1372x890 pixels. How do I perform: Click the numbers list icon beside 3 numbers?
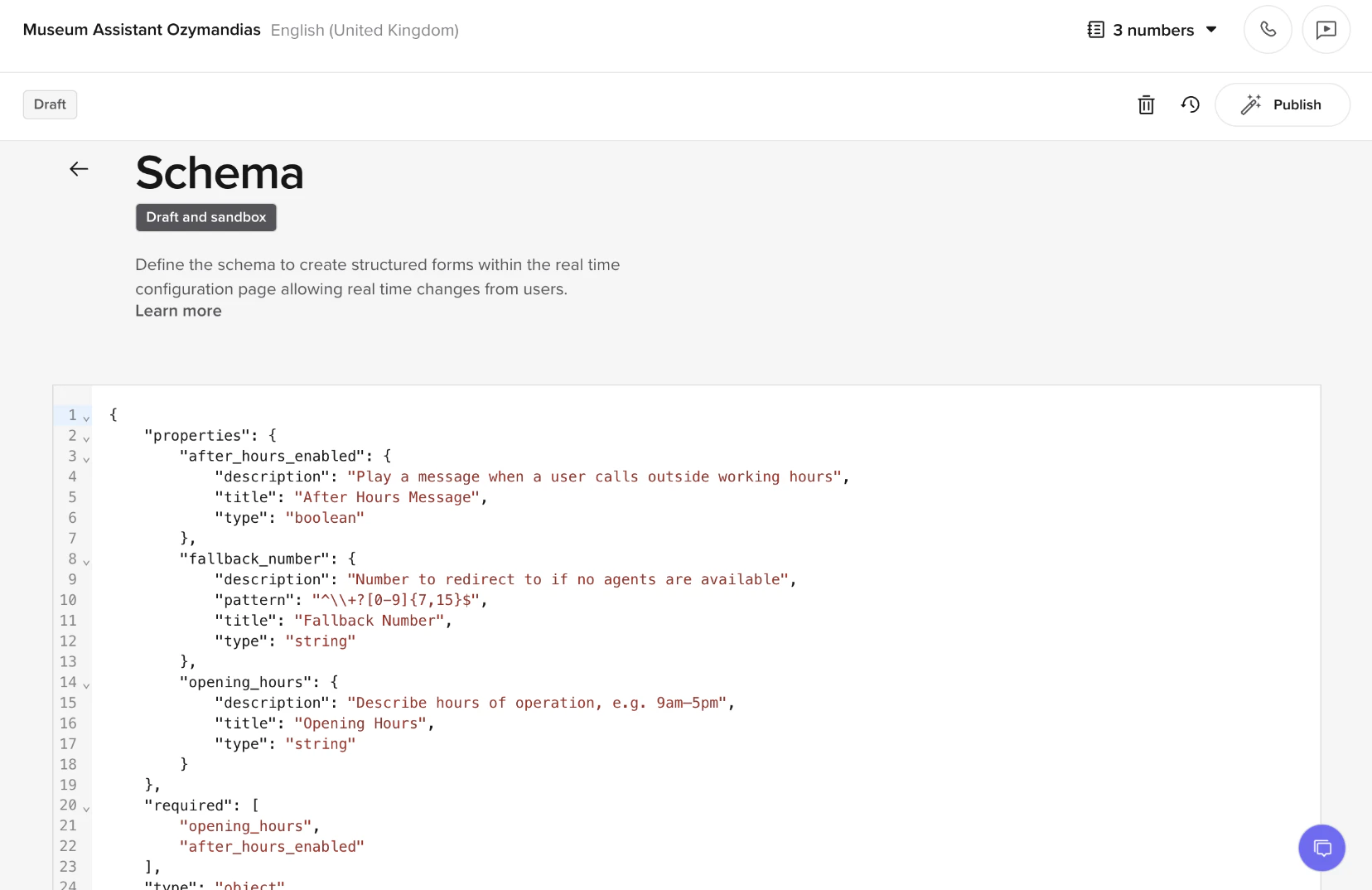(x=1094, y=29)
